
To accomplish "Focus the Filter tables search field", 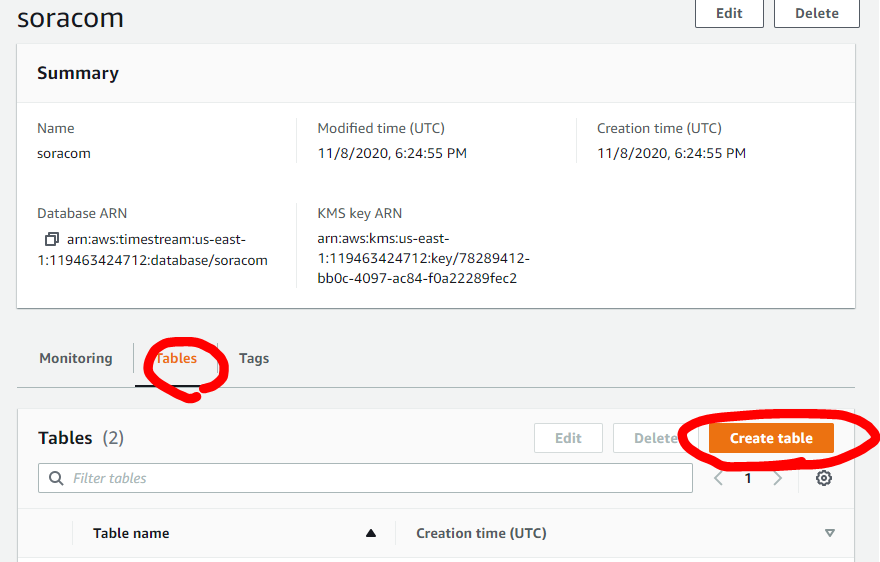I will [365, 478].
